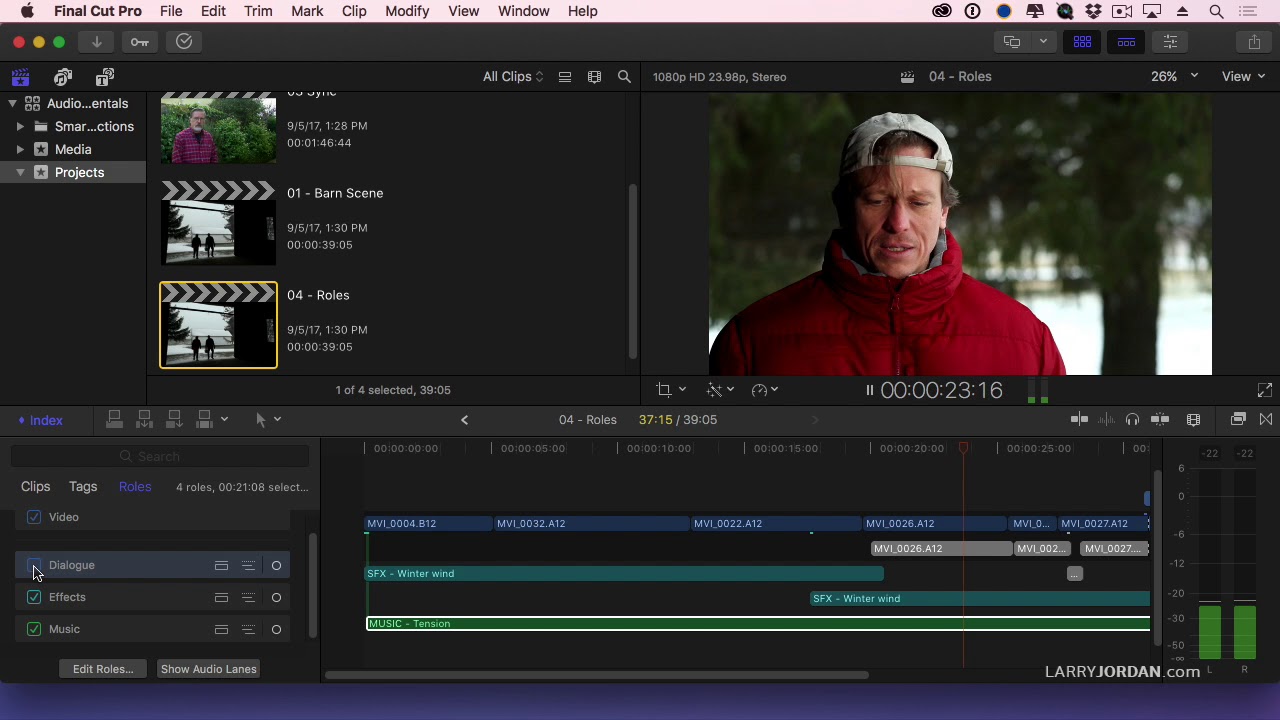Click the macOS Spotlight search icon
The width and height of the screenshot is (1280, 720).
tap(1216, 11)
